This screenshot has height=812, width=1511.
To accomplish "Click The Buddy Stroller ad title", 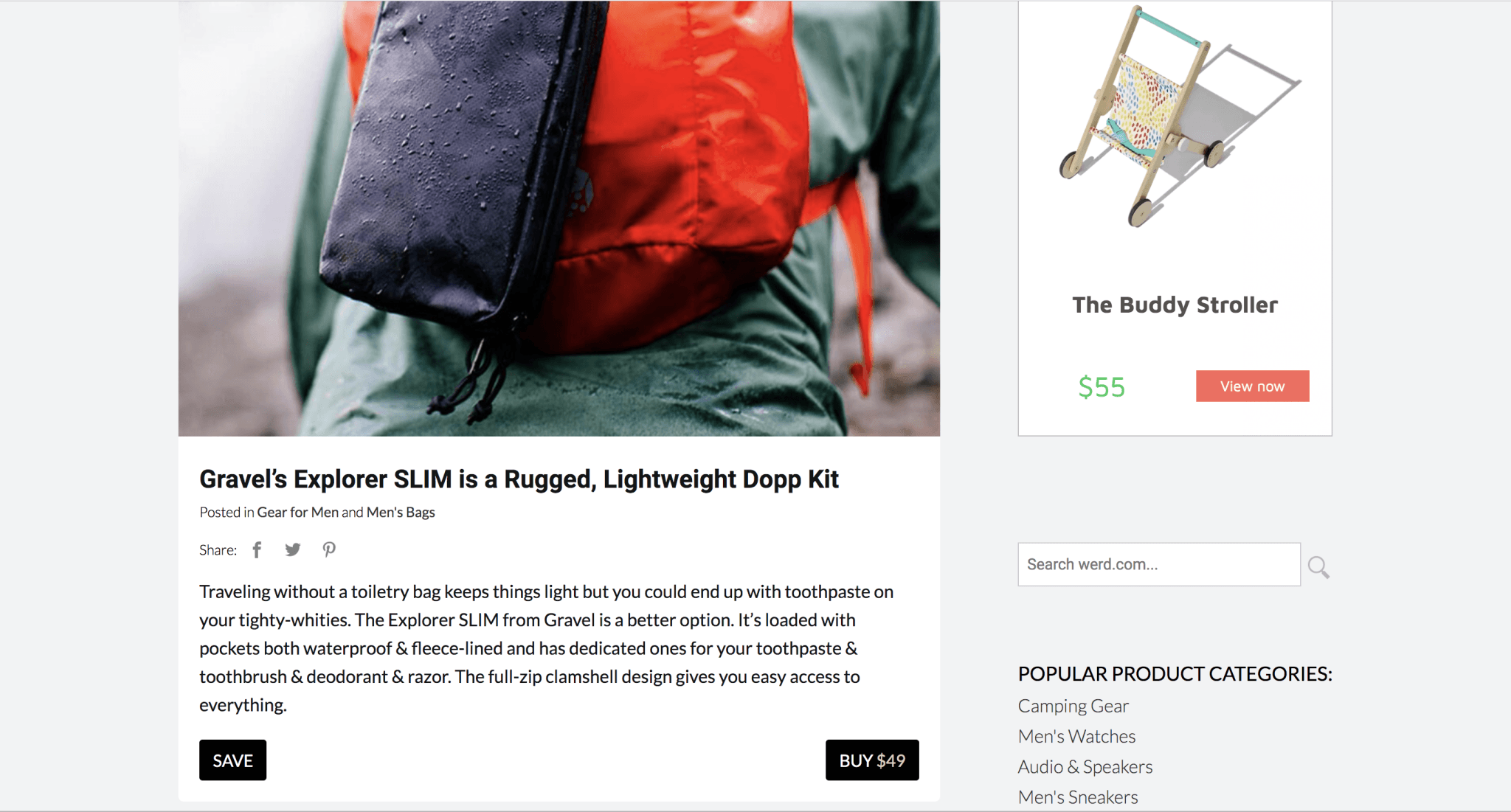I will point(1175,305).
